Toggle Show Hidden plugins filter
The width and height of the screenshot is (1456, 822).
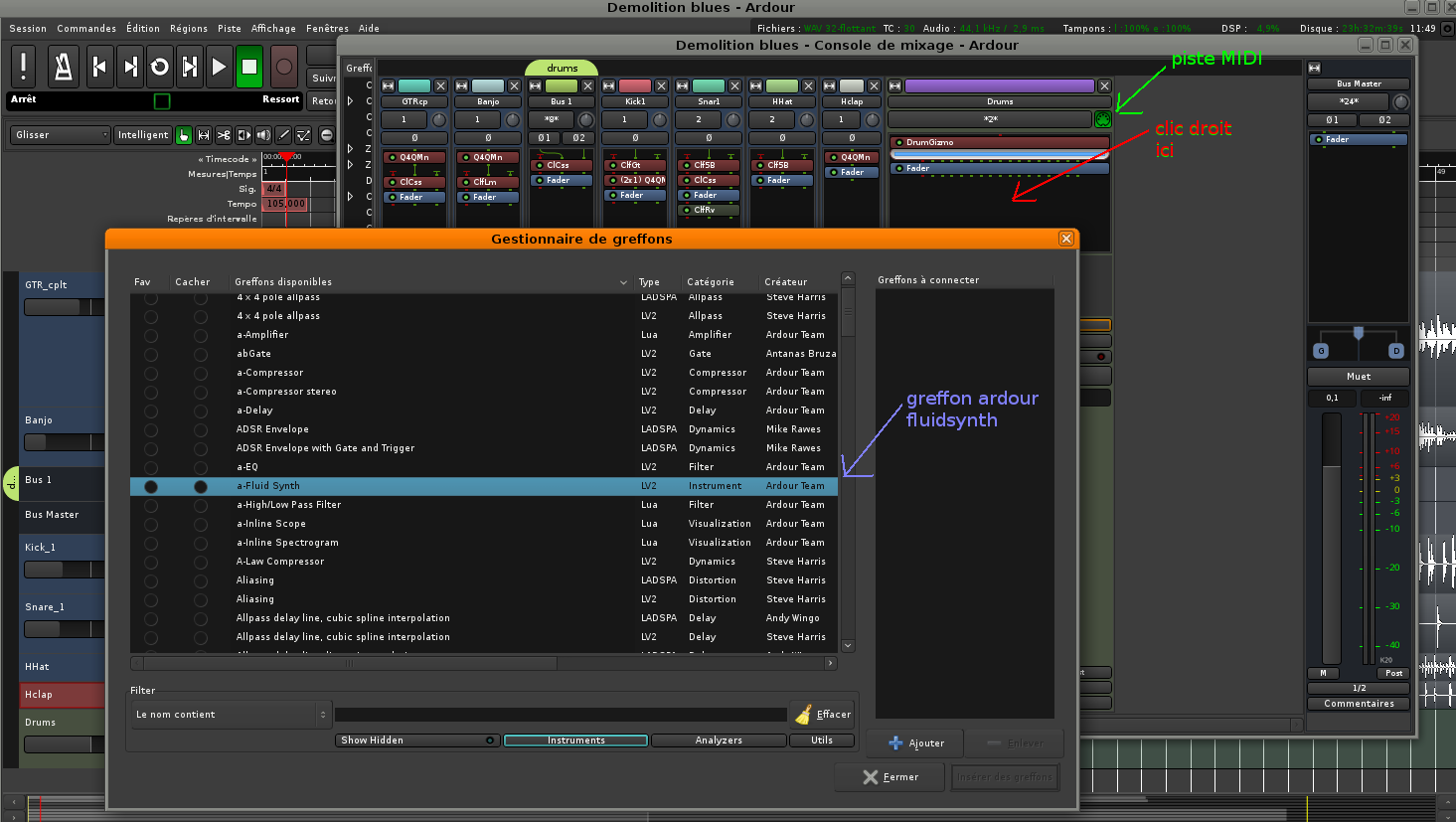point(417,740)
